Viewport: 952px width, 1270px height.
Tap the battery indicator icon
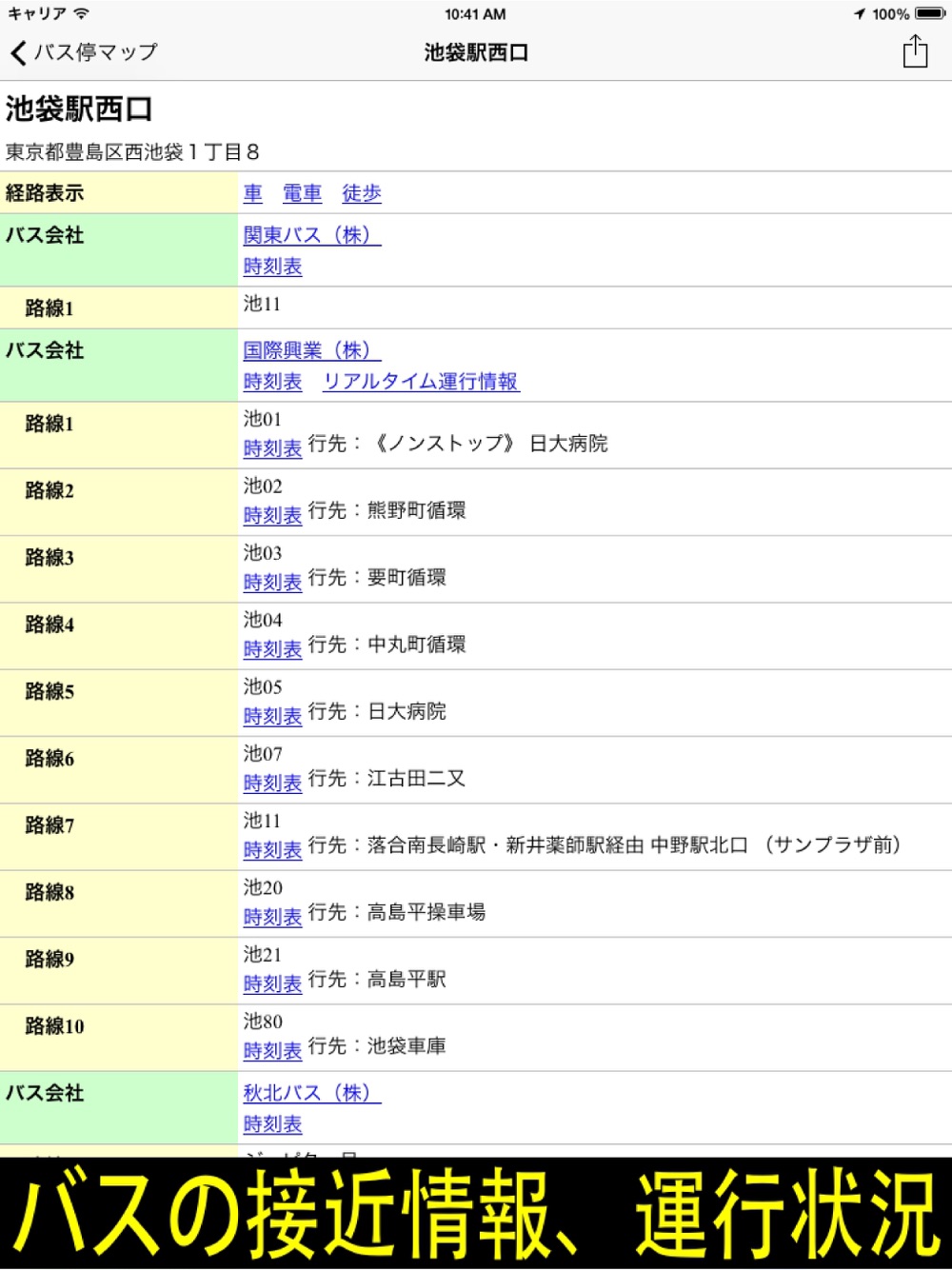pos(930,13)
